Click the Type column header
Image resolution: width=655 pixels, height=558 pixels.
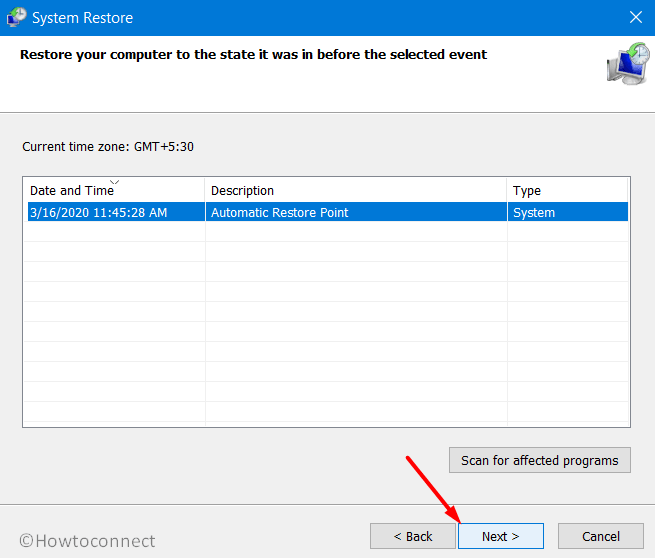coord(567,190)
